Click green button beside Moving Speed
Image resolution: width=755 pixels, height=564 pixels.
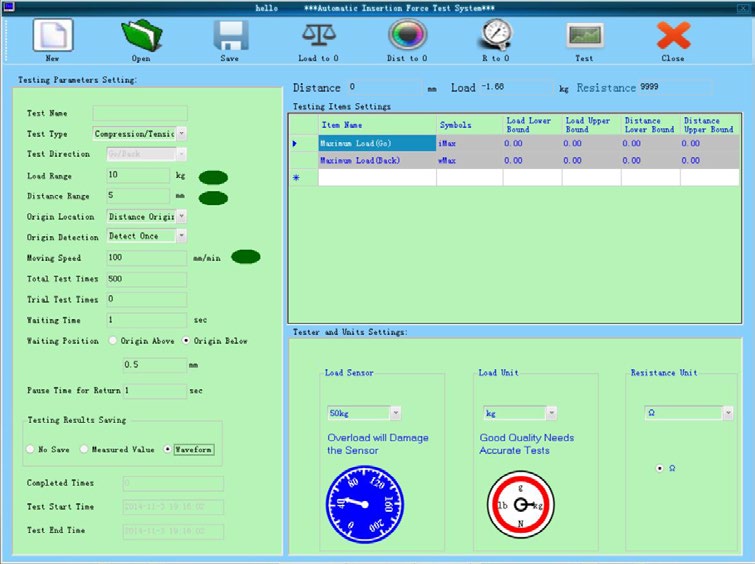(x=245, y=257)
